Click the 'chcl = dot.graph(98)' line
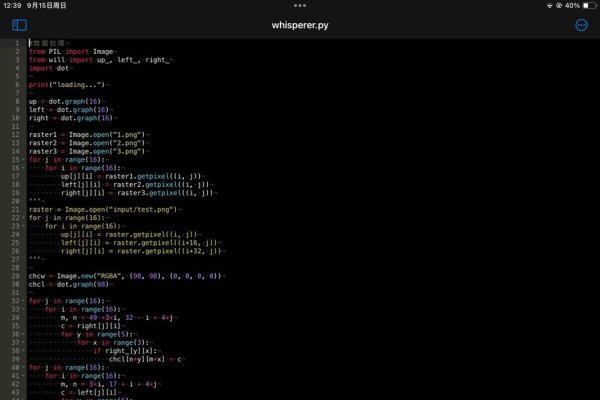The width and height of the screenshot is (600, 400). [70, 284]
